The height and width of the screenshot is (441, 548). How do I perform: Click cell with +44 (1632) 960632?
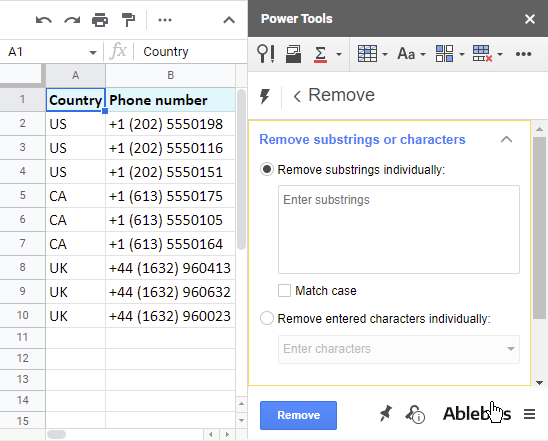pos(171,292)
